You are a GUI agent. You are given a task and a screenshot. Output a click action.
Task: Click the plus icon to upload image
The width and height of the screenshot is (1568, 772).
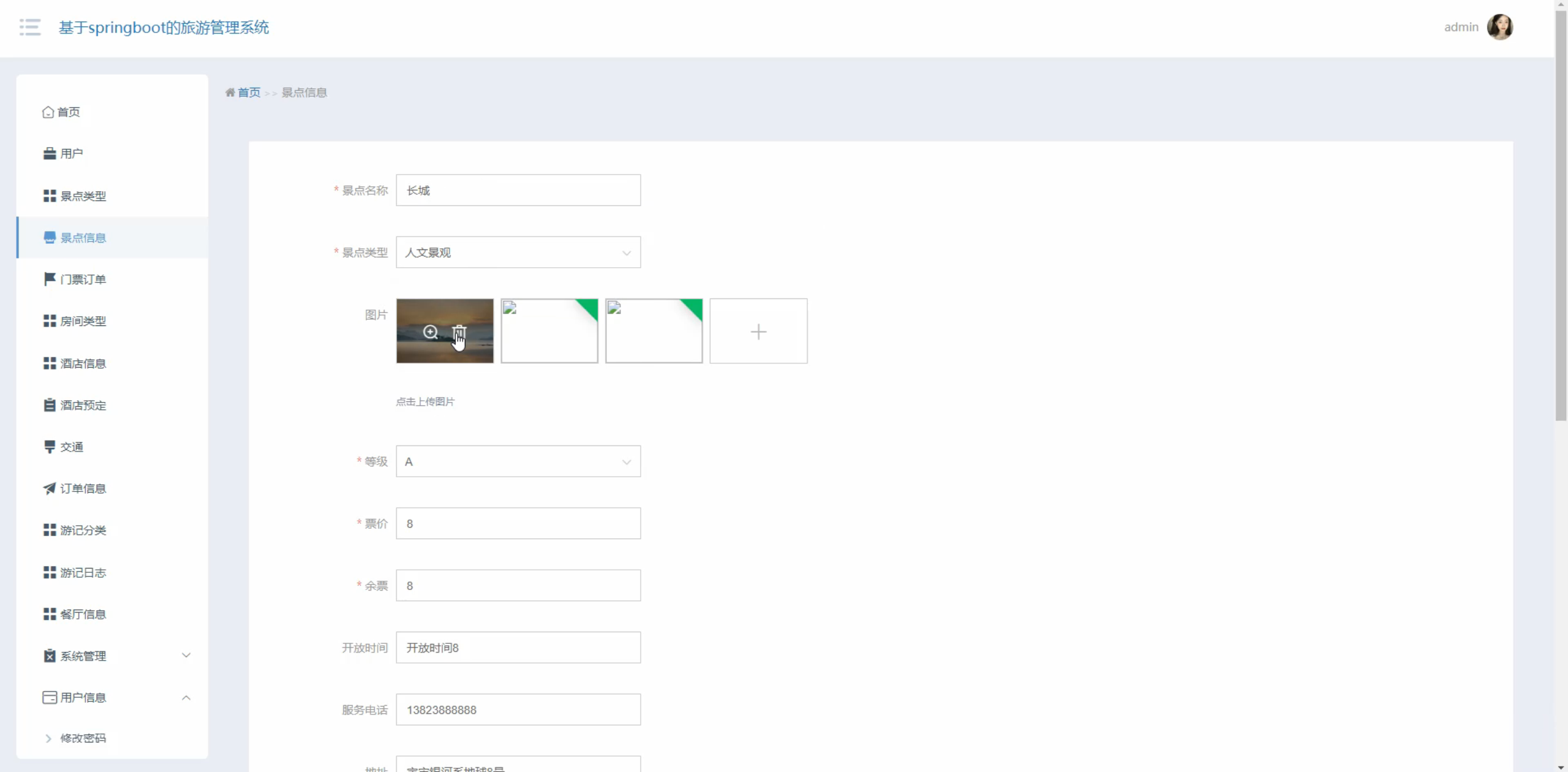758,331
